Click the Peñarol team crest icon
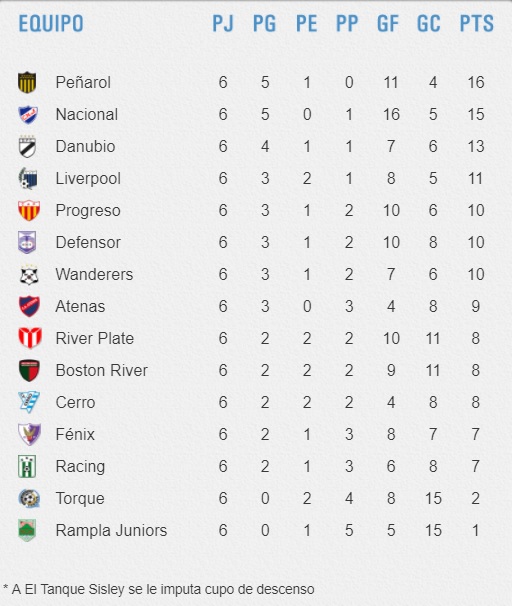This screenshot has width=512, height=606. [x=27, y=82]
